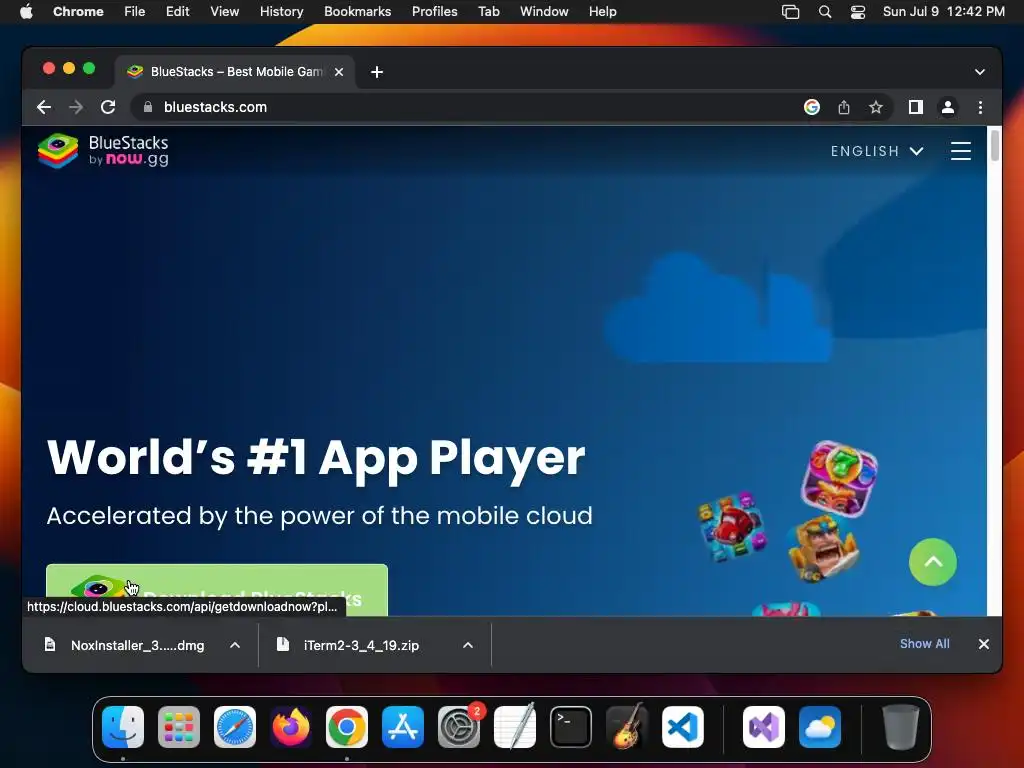View site info via the lock icon
Image resolution: width=1024 pixels, height=768 pixels.
click(x=148, y=107)
